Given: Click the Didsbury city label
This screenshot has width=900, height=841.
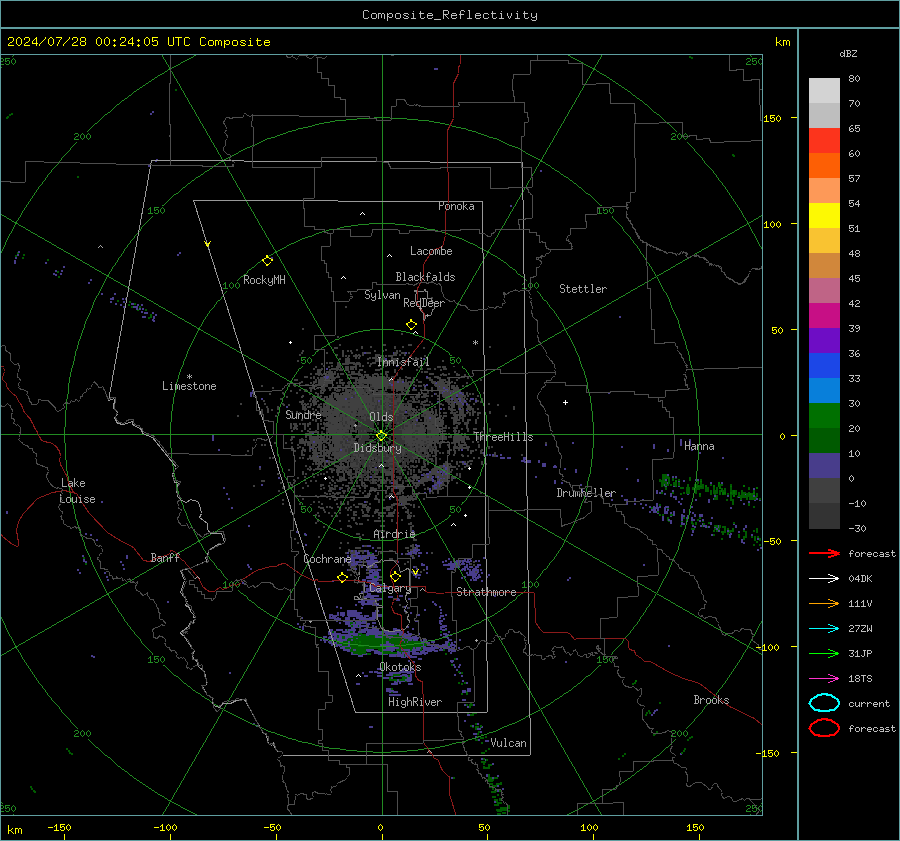Looking at the screenshot, I should (377, 448).
